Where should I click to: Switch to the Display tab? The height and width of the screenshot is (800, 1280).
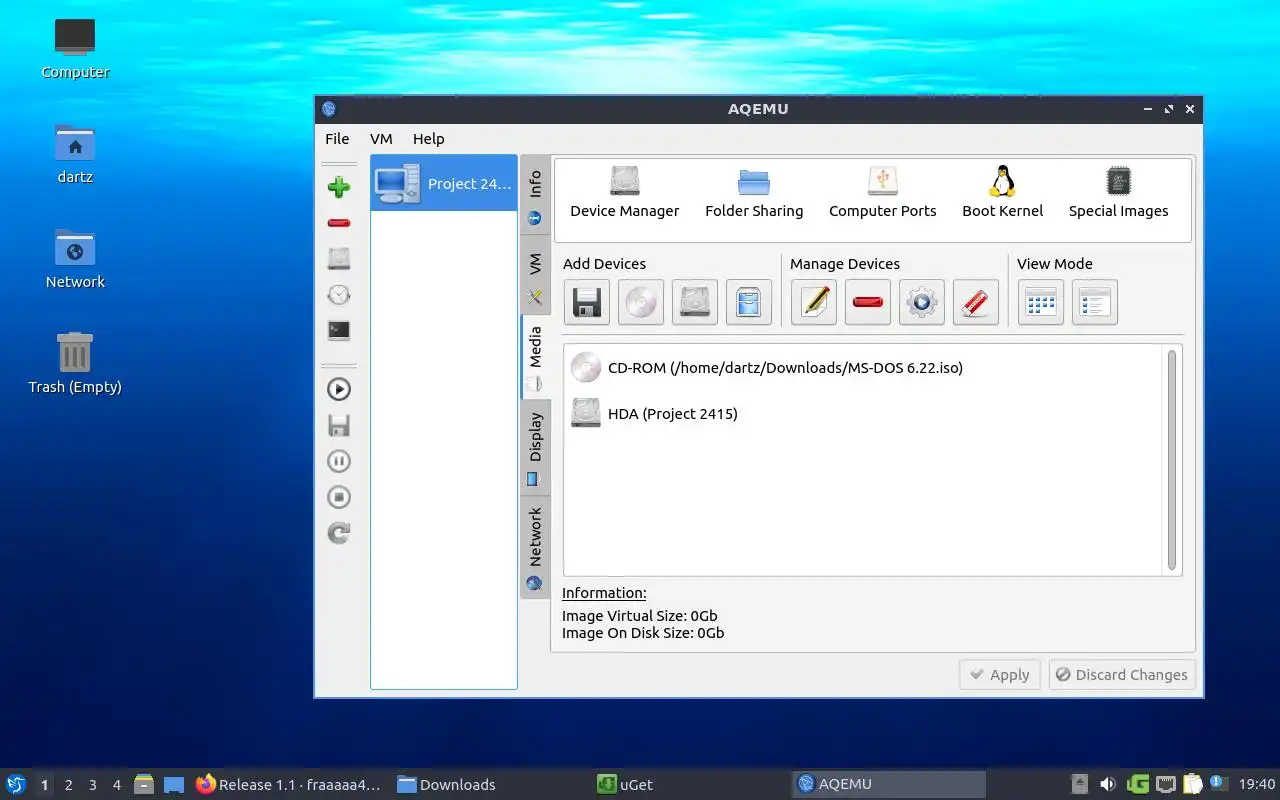pyautogui.click(x=535, y=447)
